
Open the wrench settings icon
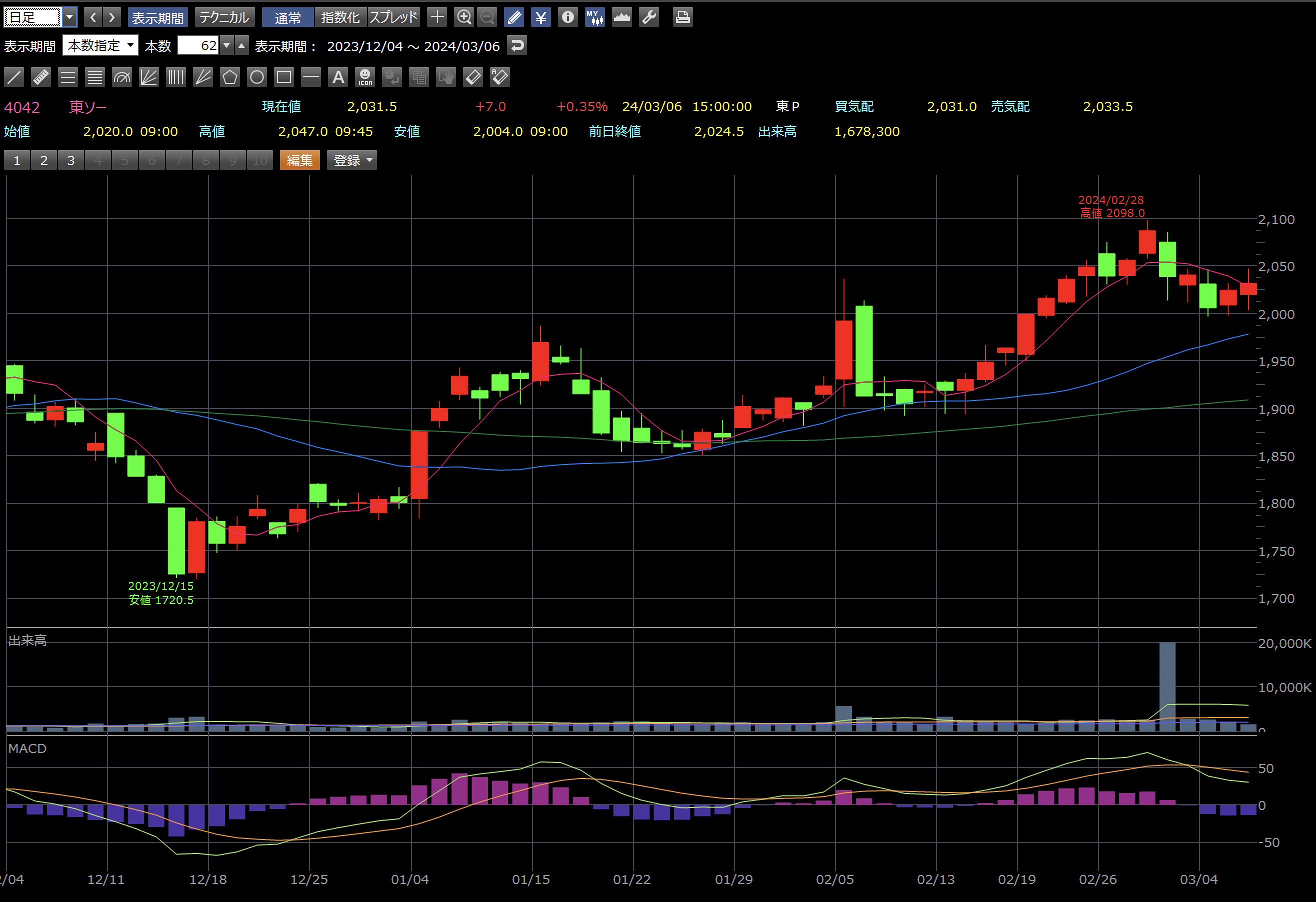pos(649,17)
